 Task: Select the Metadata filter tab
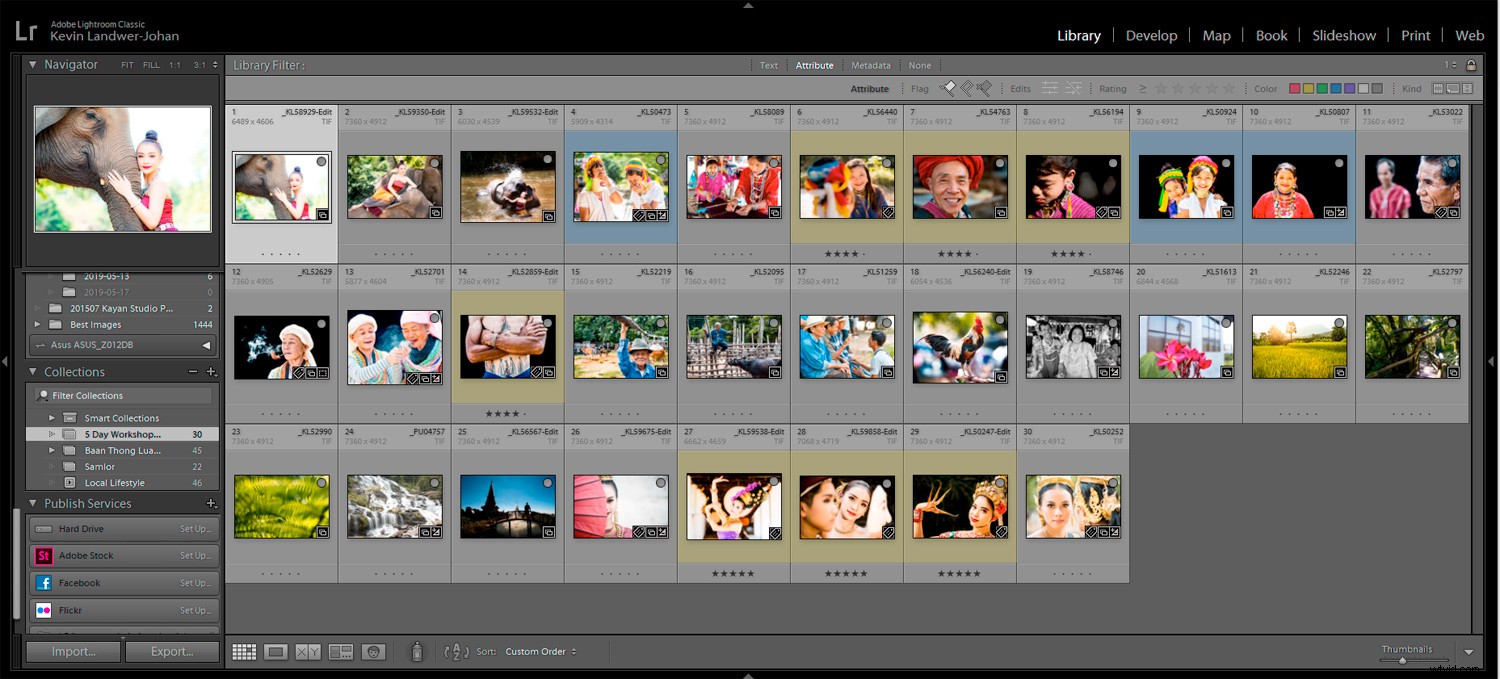(x=870, y=64)
